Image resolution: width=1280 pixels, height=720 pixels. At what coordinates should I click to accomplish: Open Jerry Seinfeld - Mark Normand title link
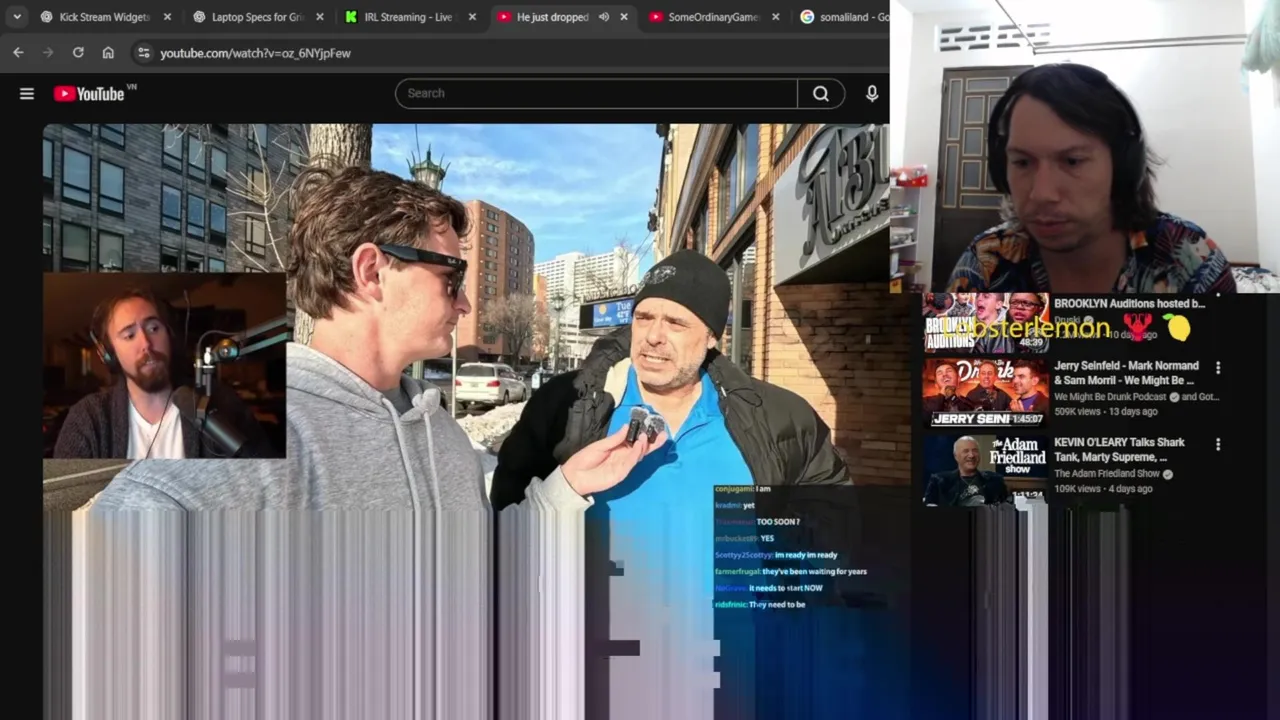1125,373
